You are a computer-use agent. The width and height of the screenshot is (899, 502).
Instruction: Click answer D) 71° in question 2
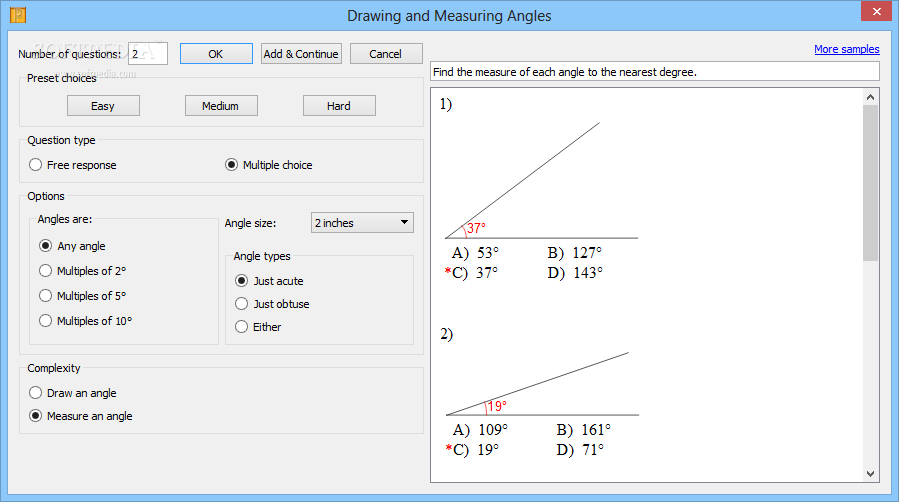coord(580,450)
